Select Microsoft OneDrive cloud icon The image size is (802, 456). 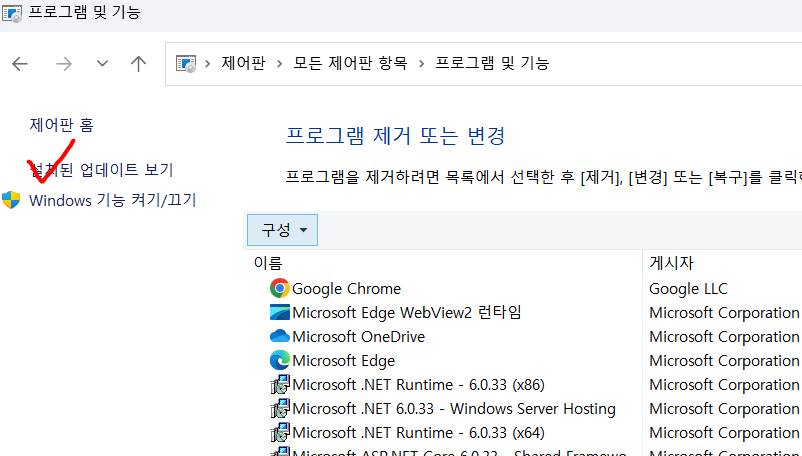coord(280,336)
